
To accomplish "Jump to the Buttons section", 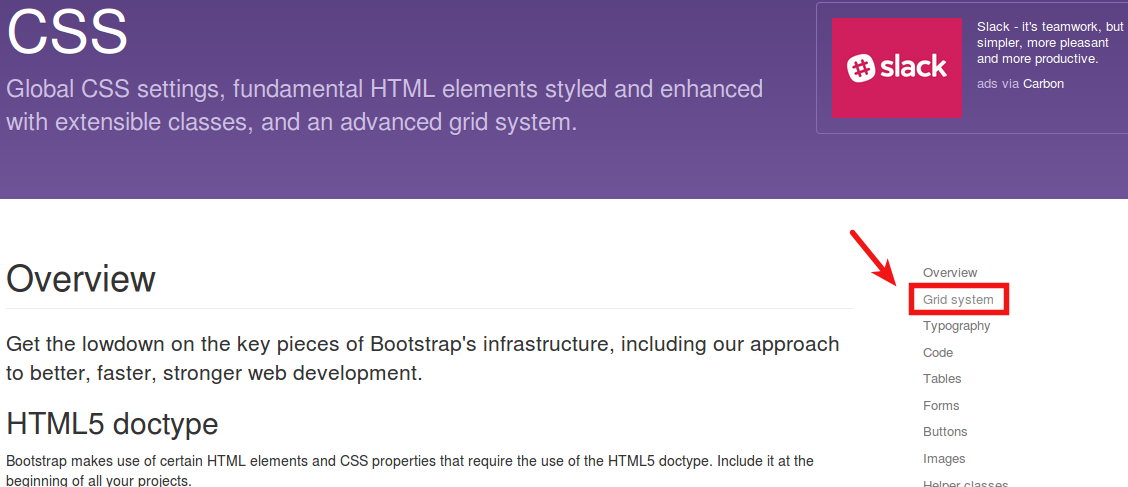I will pyautogui.click(x=945, y=432).
